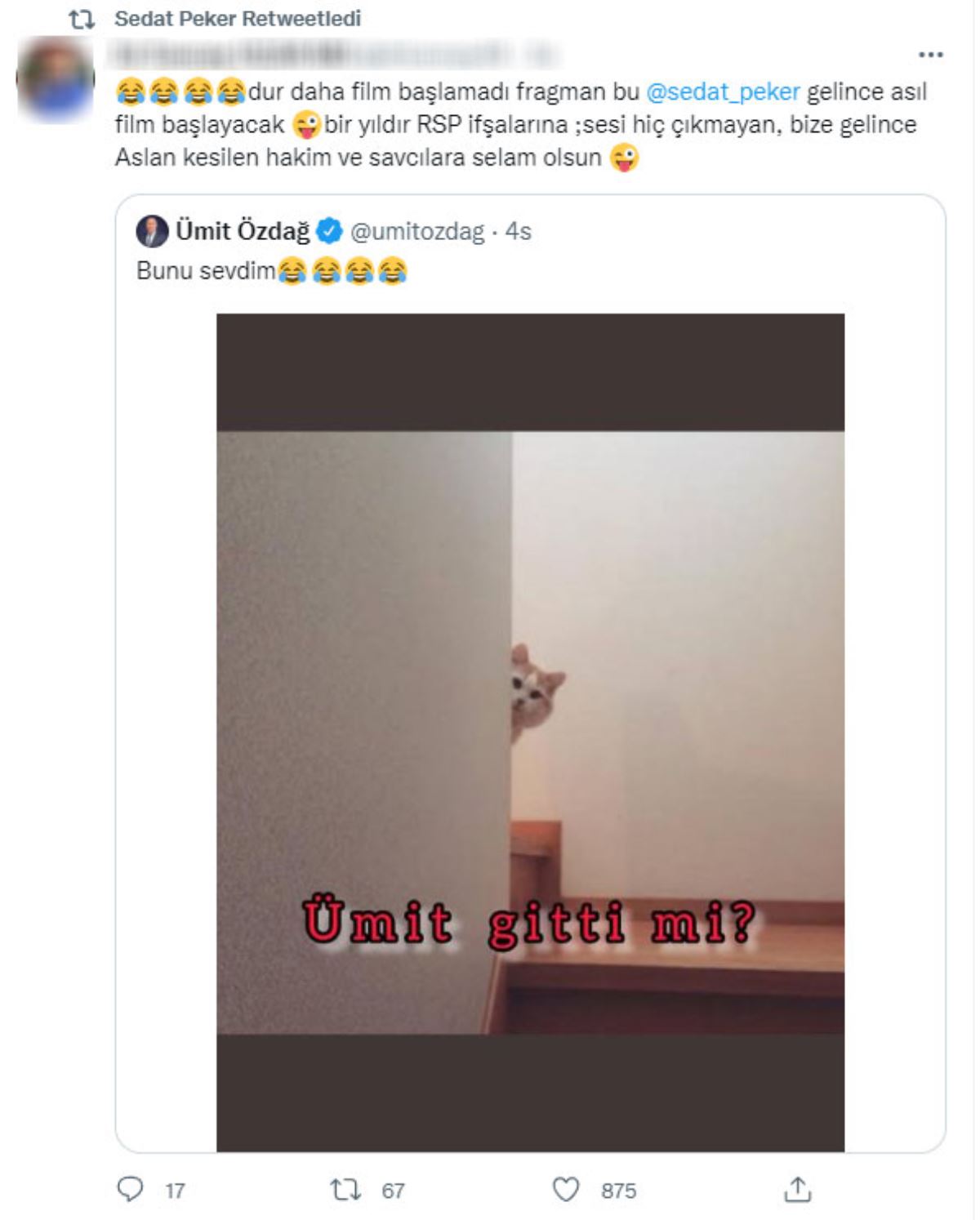
Task: Click the blurred profile picture of the tweet author
Action: click(x=56, y=80)
